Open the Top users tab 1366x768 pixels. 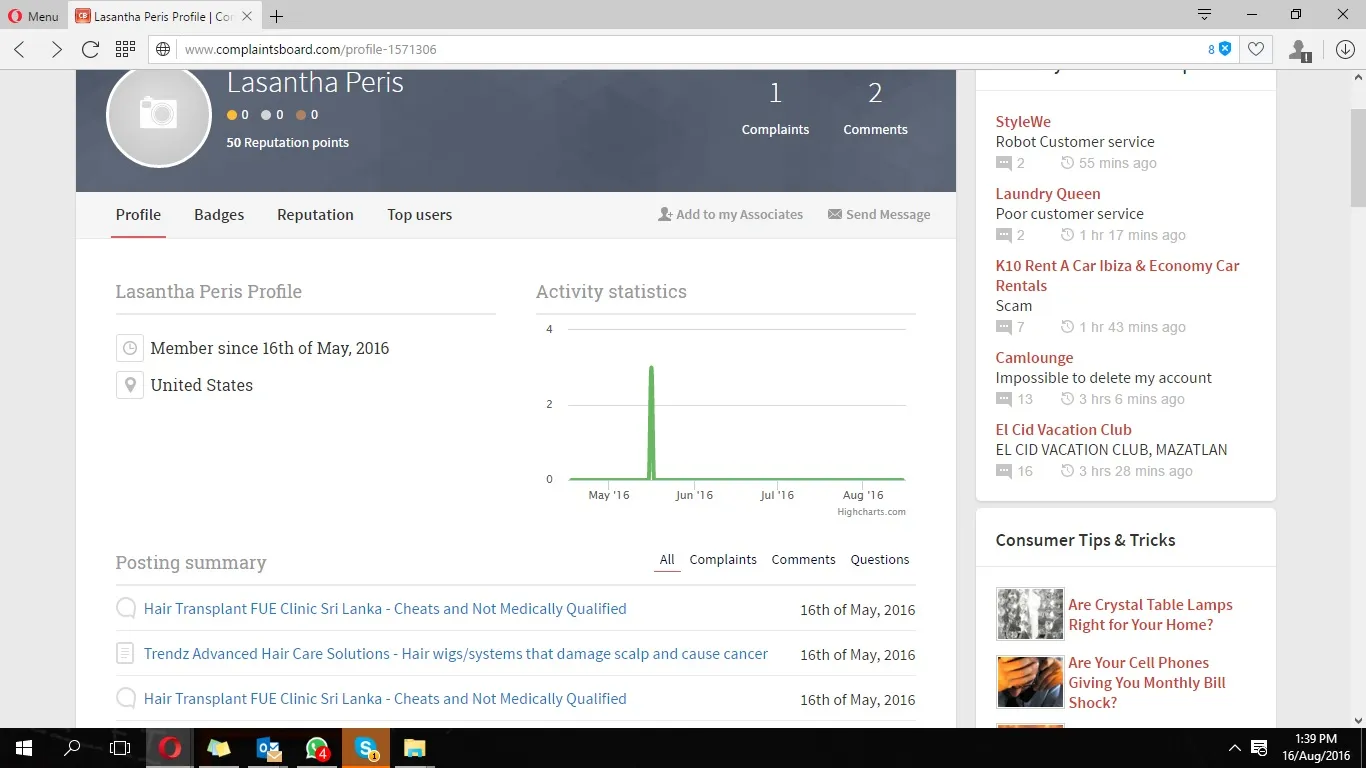[x=420, y=215]
